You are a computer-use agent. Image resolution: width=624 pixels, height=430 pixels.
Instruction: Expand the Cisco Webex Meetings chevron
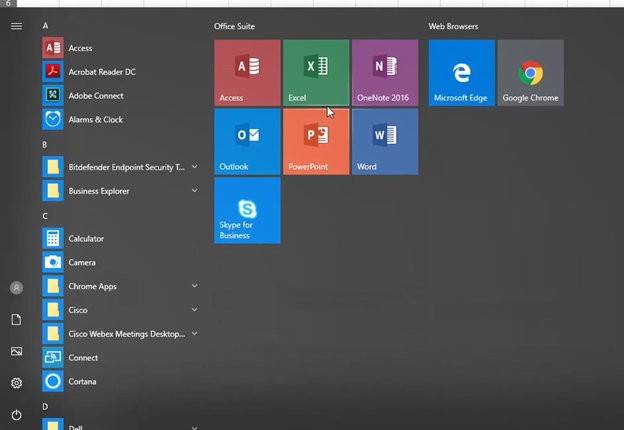[x=195, y=333]
